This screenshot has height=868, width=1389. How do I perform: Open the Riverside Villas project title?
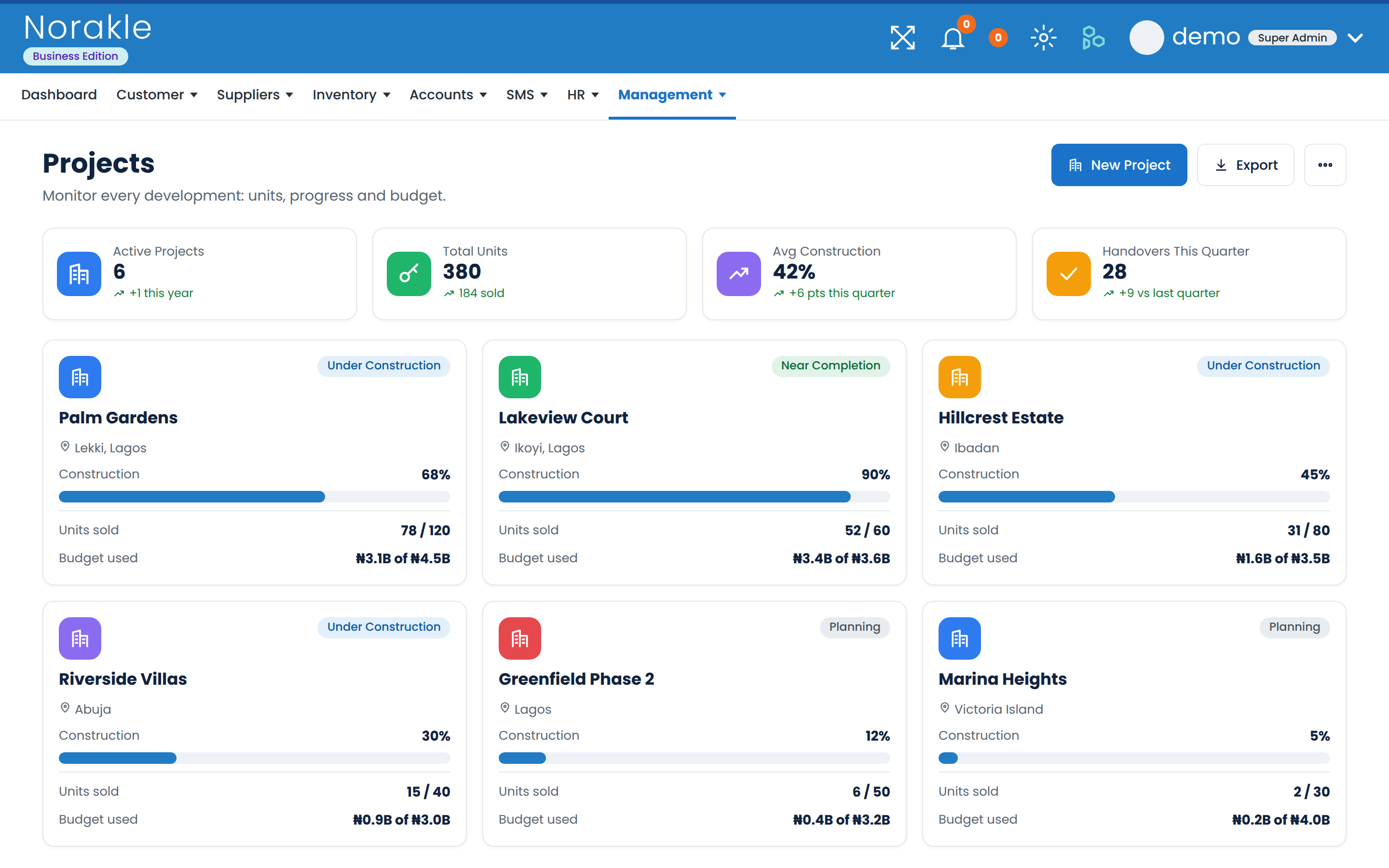point(123,678)
